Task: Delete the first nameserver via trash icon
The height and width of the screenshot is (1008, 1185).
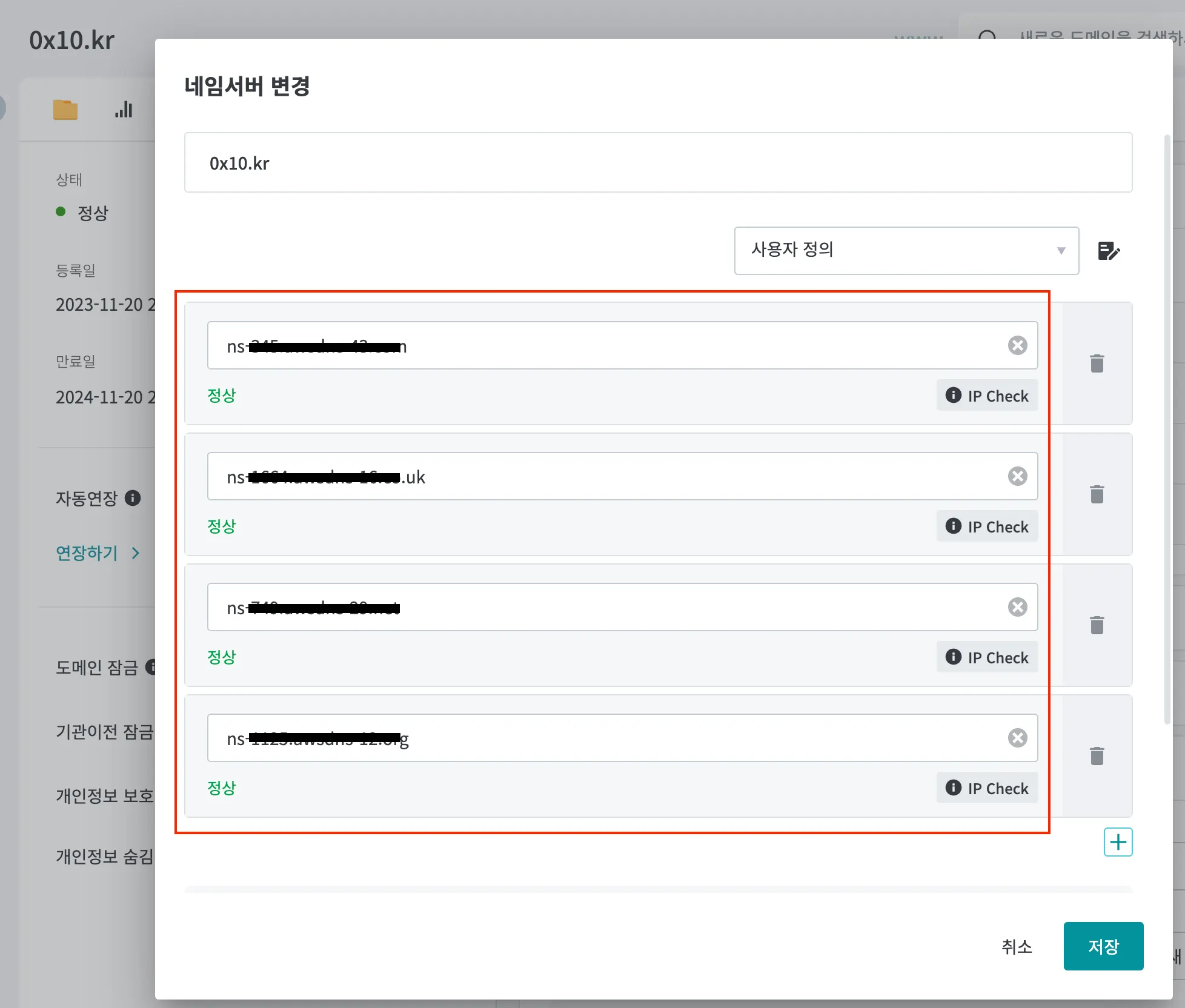Action: pos(1097,363)
